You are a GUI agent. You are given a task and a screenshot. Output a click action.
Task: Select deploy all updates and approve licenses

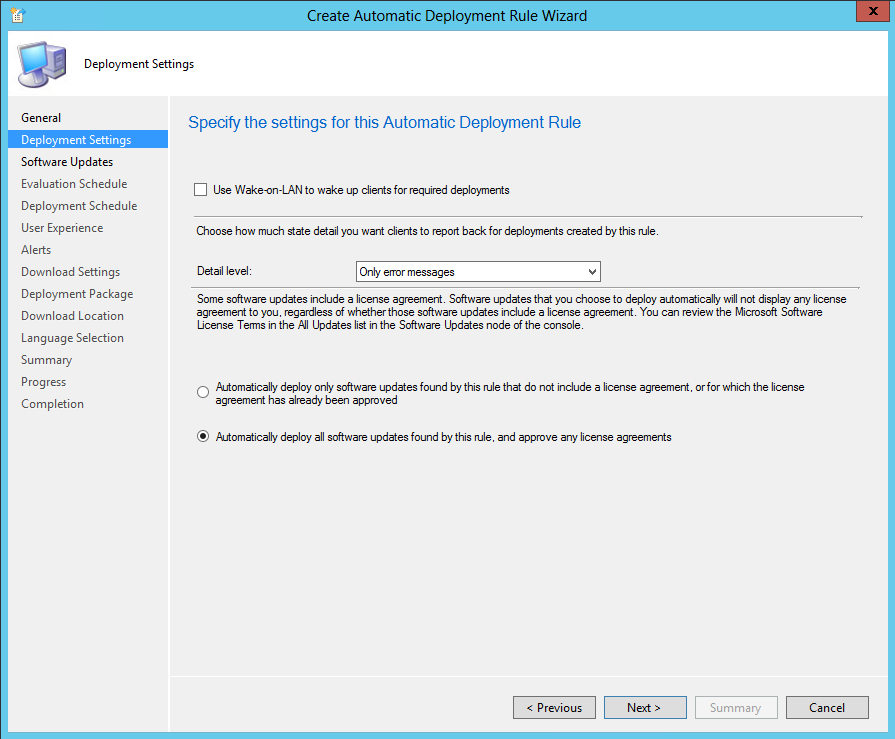pos(203,437)
